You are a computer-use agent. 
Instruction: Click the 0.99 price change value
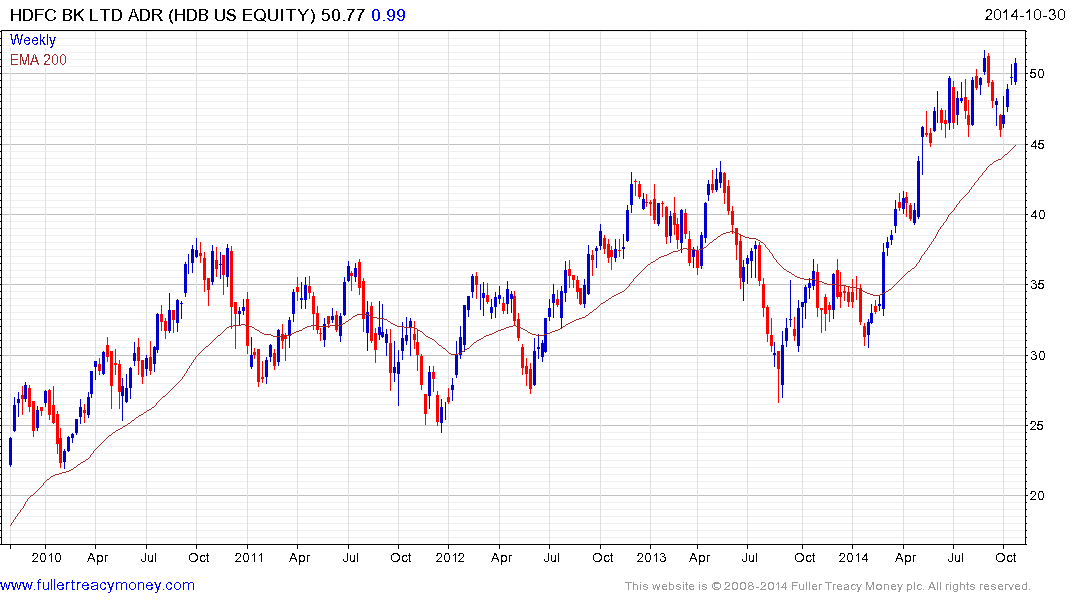coord(388,15)
